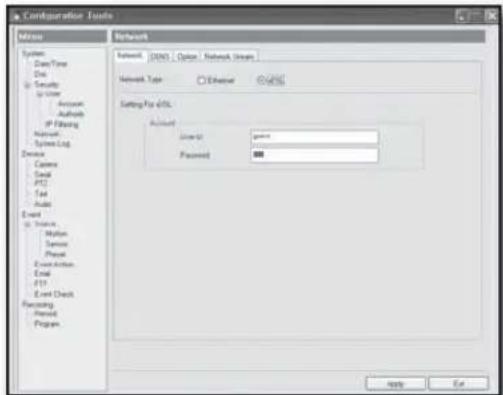
Task: Select the Event category in the tree
Action: pyautogui.click(x=31, y=214)
